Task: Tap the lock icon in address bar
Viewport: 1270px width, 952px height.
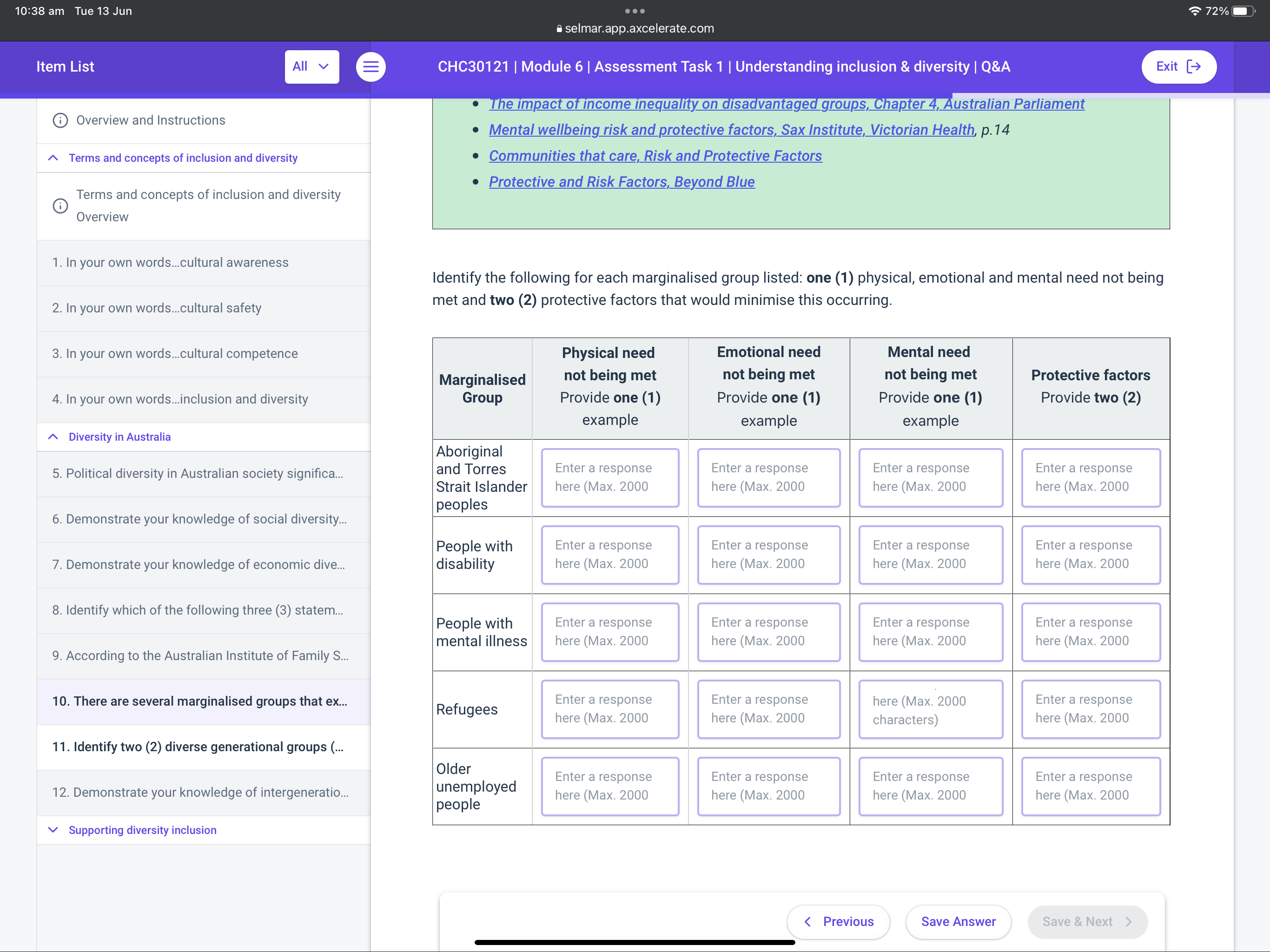Action: (559, 29)
